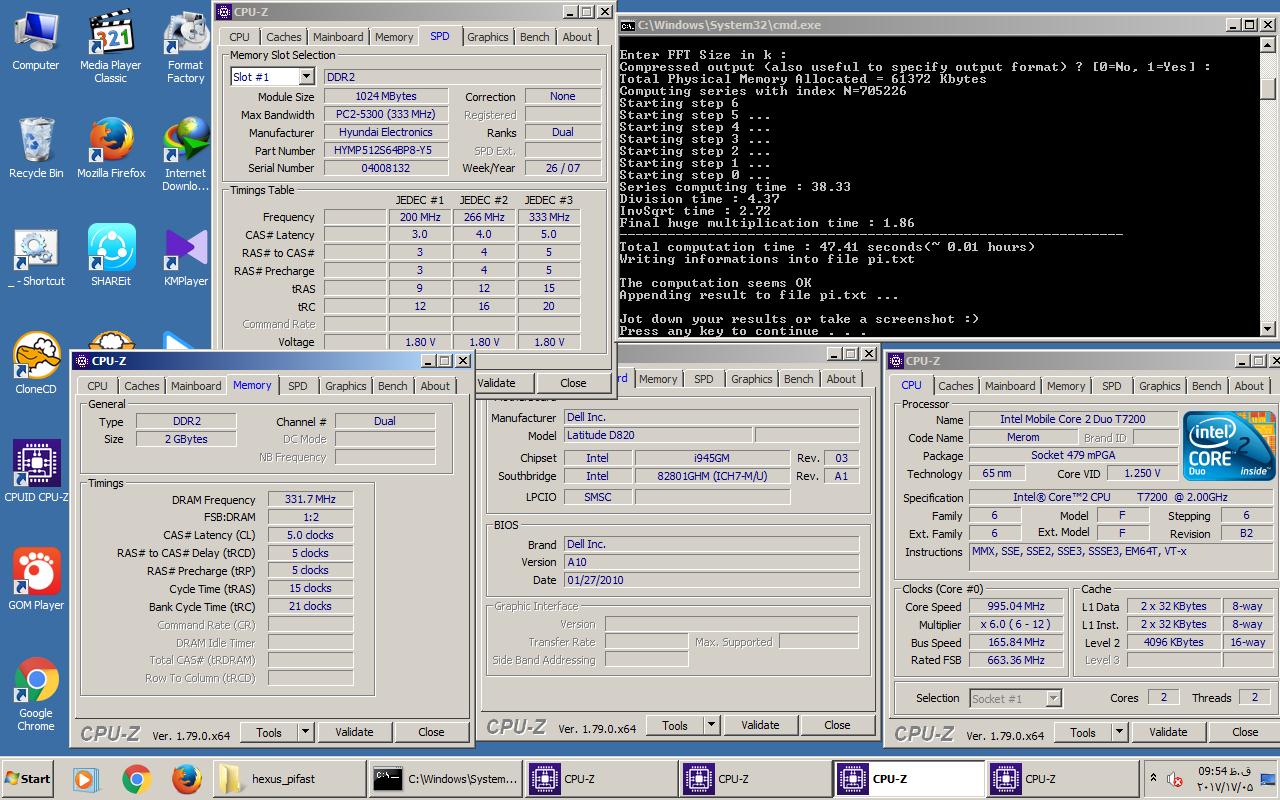Click BIOS date value 01/27/2010
The width and height of the screenshot is (1280, 800).
coord(711,580)
